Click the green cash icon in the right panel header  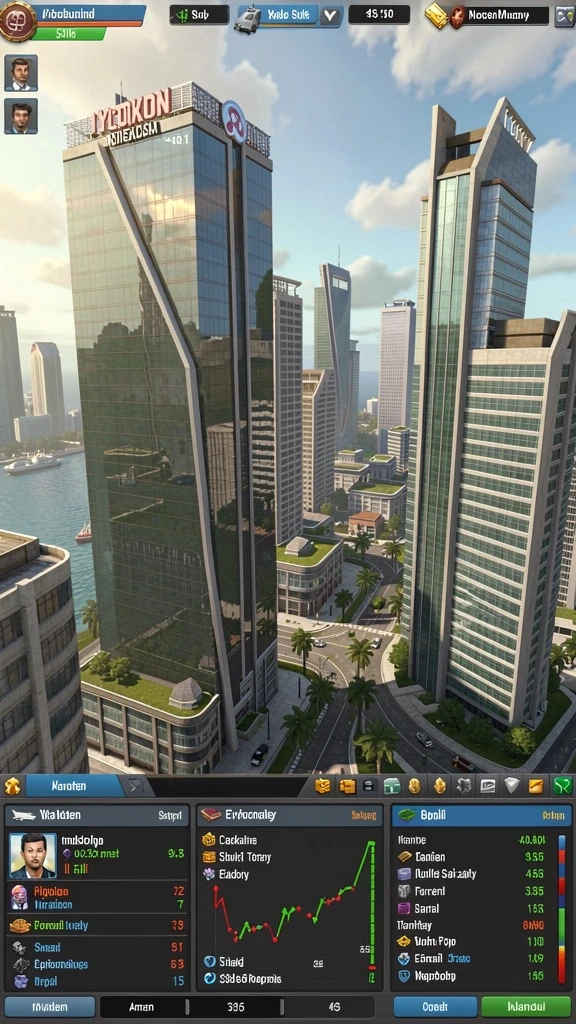(407, 815)
